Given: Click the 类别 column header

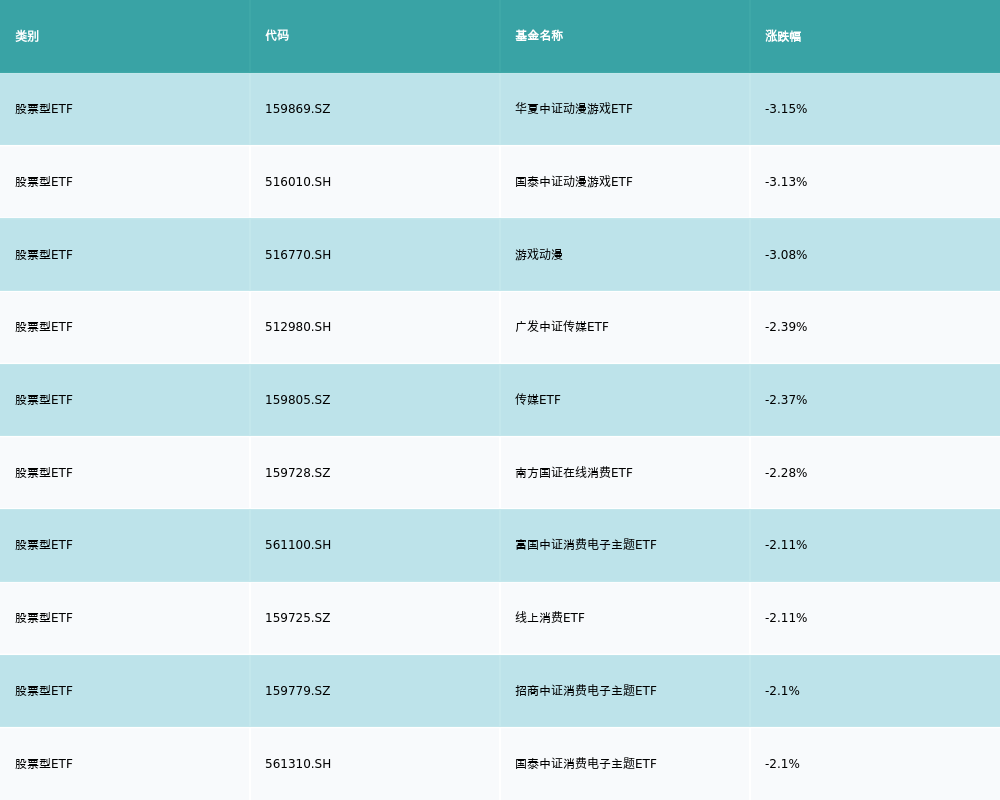Looking at the screenshot, I should tap(27, 36).
